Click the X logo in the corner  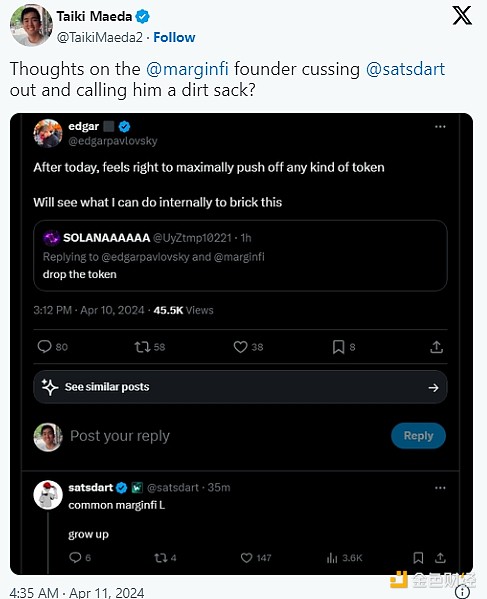pyautogui.click(x=462, y=16)
